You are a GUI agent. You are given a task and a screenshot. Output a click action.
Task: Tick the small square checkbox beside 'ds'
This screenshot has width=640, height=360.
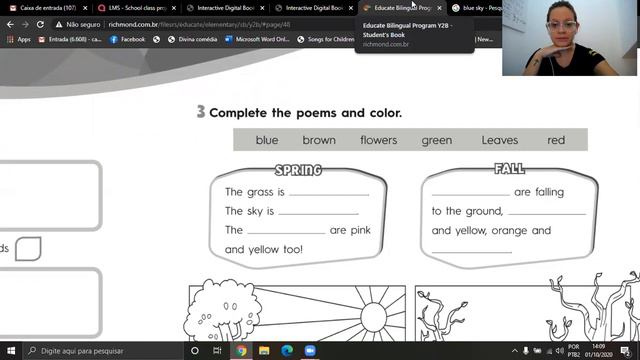[x=28, y=249]
